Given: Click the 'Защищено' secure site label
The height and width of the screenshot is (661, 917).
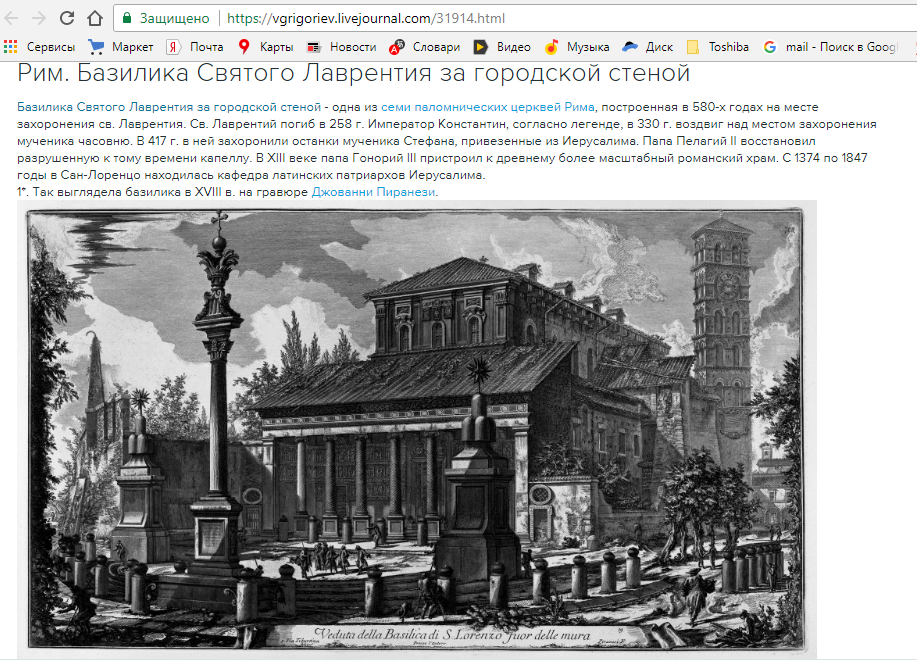Looking at the screenshot, I should tap(174, 18).
